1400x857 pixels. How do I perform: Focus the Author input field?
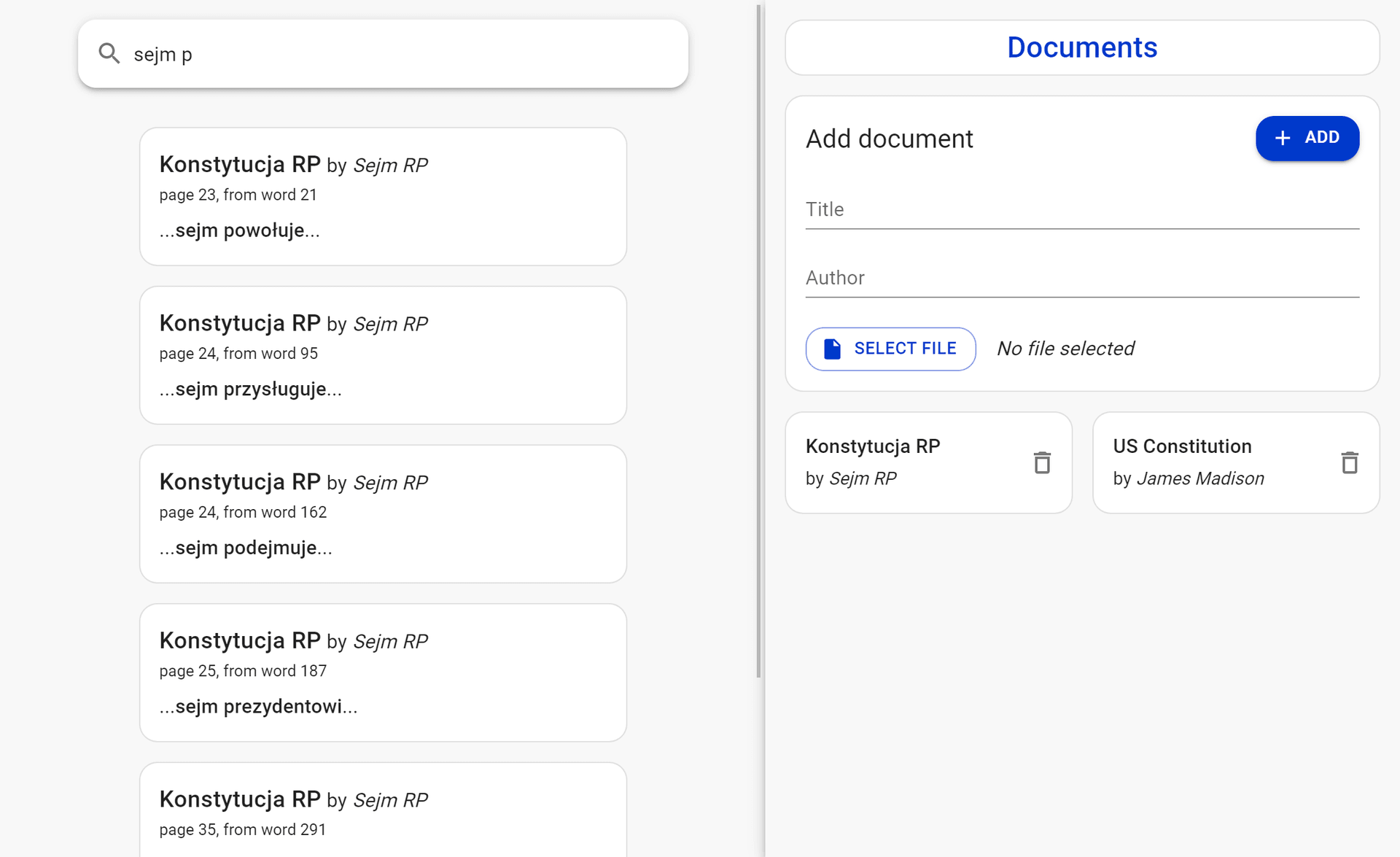[x=1082, y=278]
